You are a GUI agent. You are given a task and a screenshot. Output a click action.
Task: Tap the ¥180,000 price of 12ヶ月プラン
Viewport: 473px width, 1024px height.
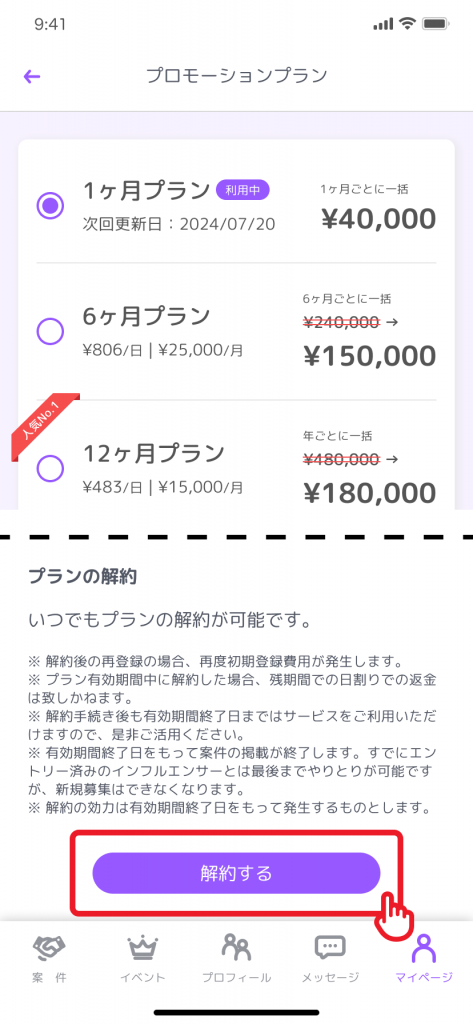coord(370,493)
